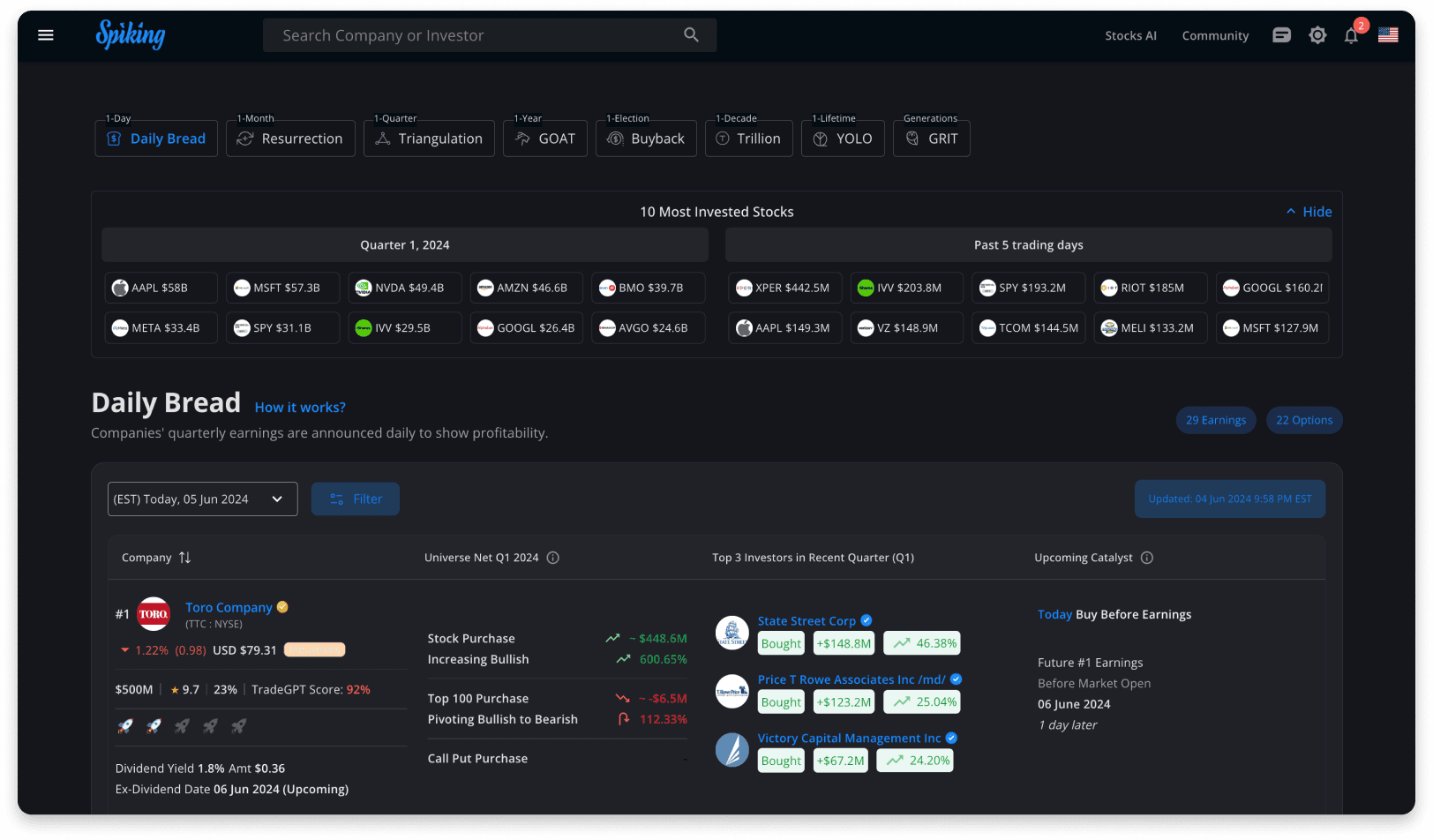The height and width of the screenshot is (840, 1433).
Task: Click the search magnifier icon
Action: (691, 35)
